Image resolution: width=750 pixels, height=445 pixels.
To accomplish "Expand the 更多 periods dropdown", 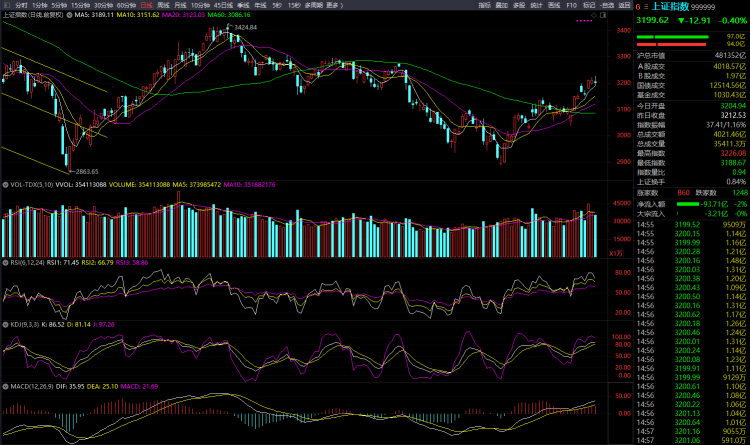I will (x=334, y=5).
